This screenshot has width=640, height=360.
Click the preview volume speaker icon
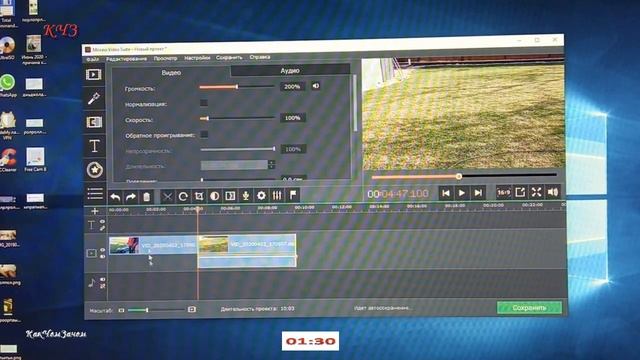553,192
